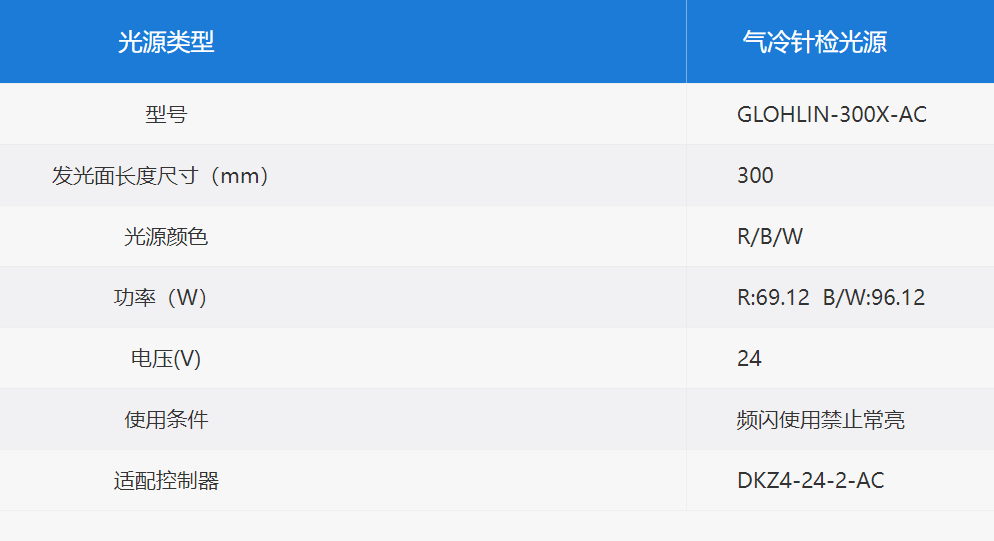Click the 型号 row label
The width and height of the screenshot is (994, 541).
[x=166, y=114]
